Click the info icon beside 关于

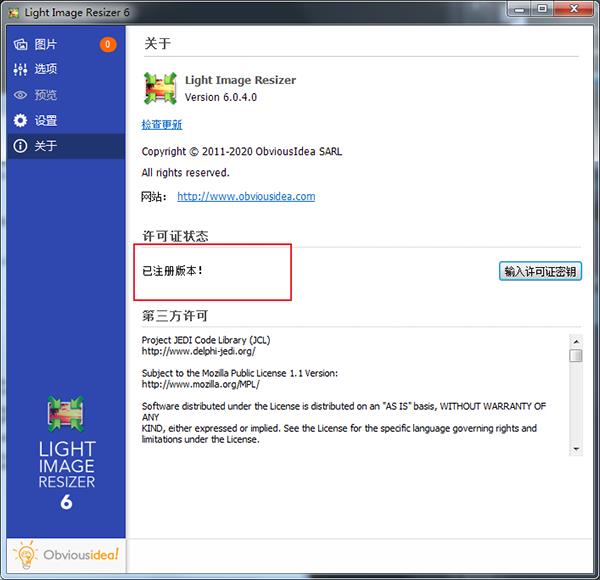(20, 146)
